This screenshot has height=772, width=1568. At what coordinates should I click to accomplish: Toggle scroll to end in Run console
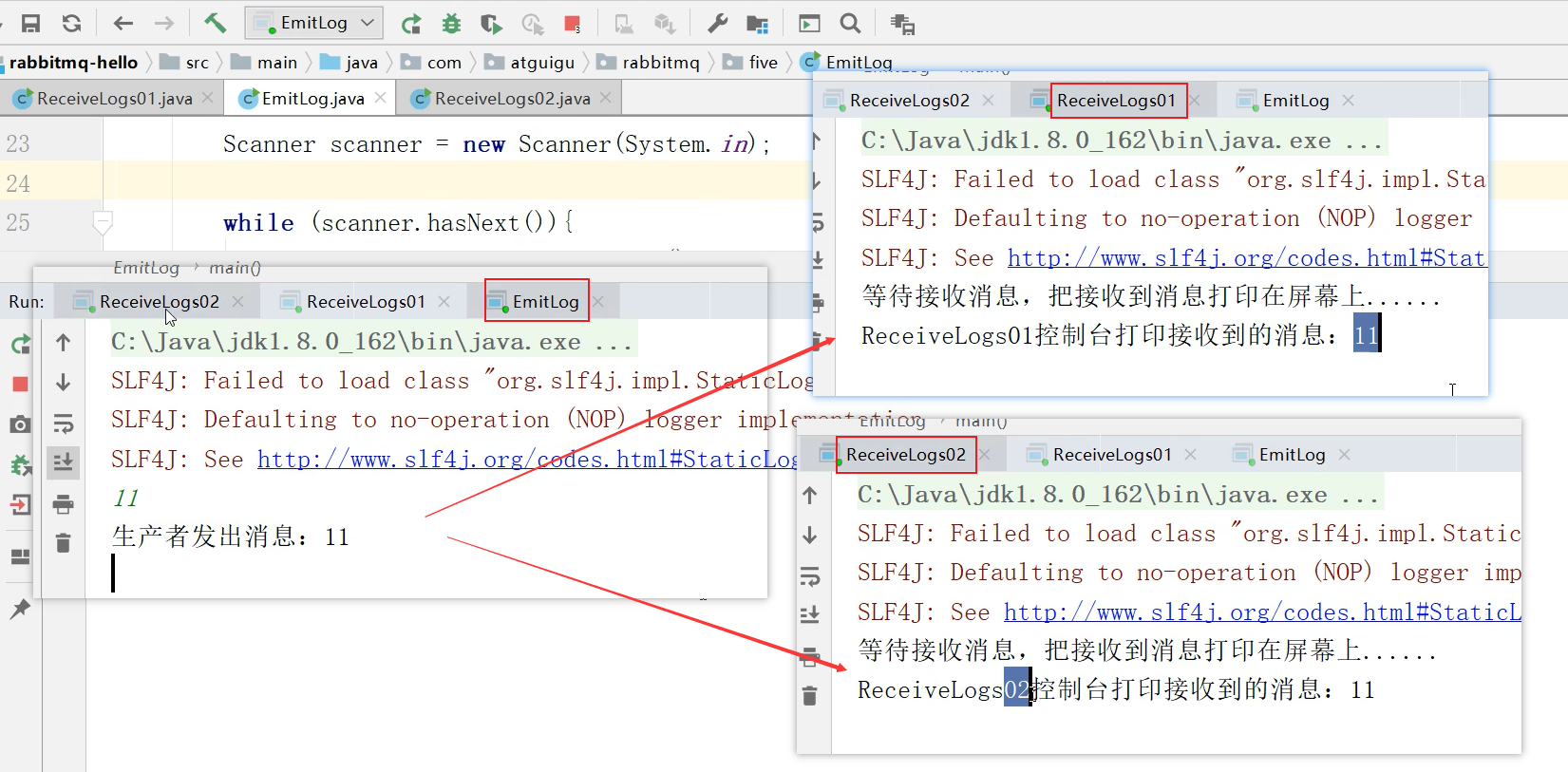[64, 462]
